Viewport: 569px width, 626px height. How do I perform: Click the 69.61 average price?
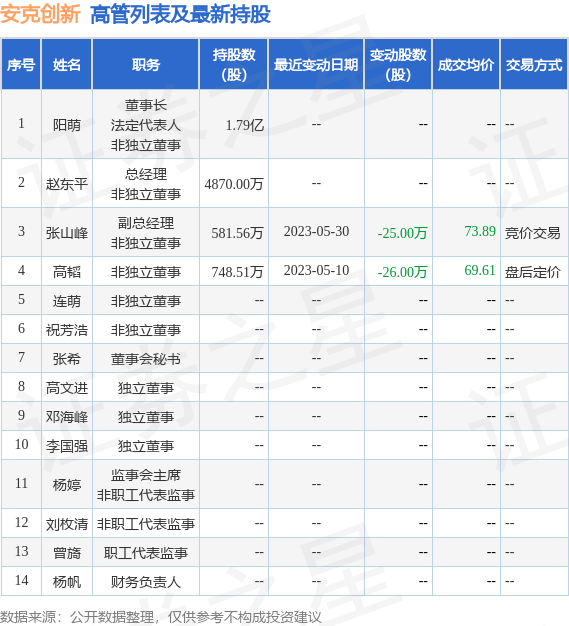480,270
